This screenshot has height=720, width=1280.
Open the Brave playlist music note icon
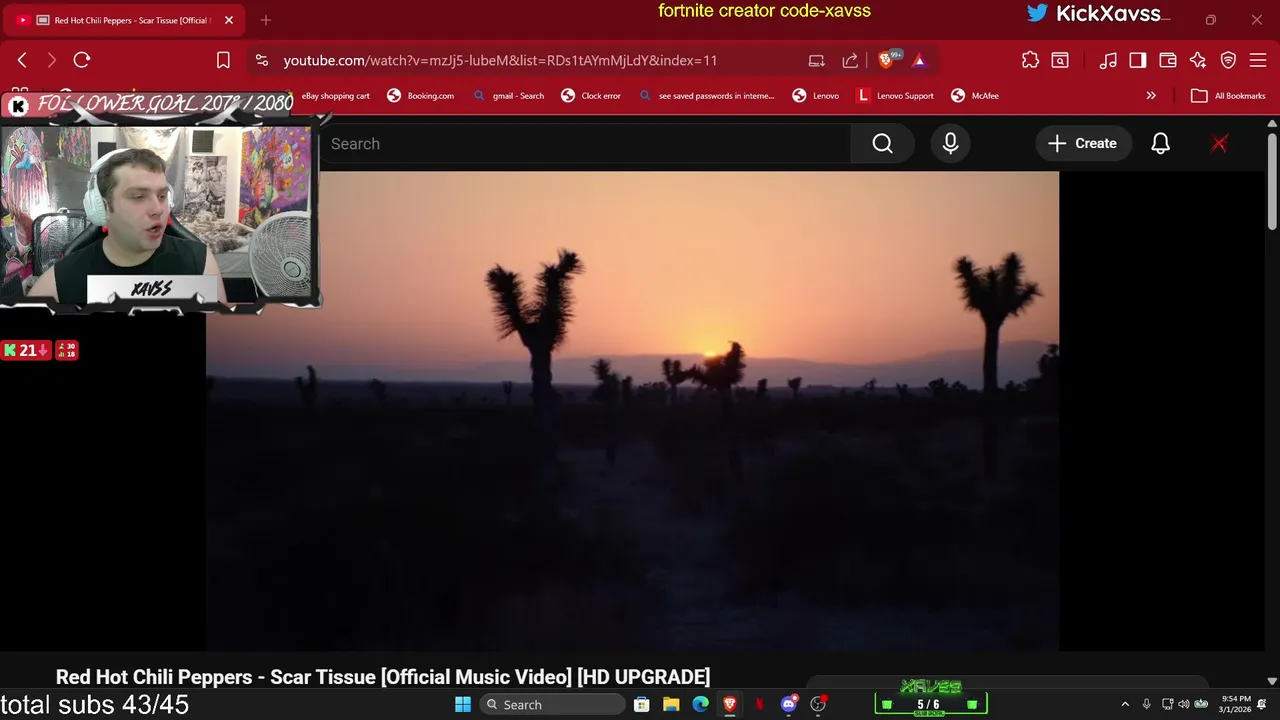click(1108, 60)
